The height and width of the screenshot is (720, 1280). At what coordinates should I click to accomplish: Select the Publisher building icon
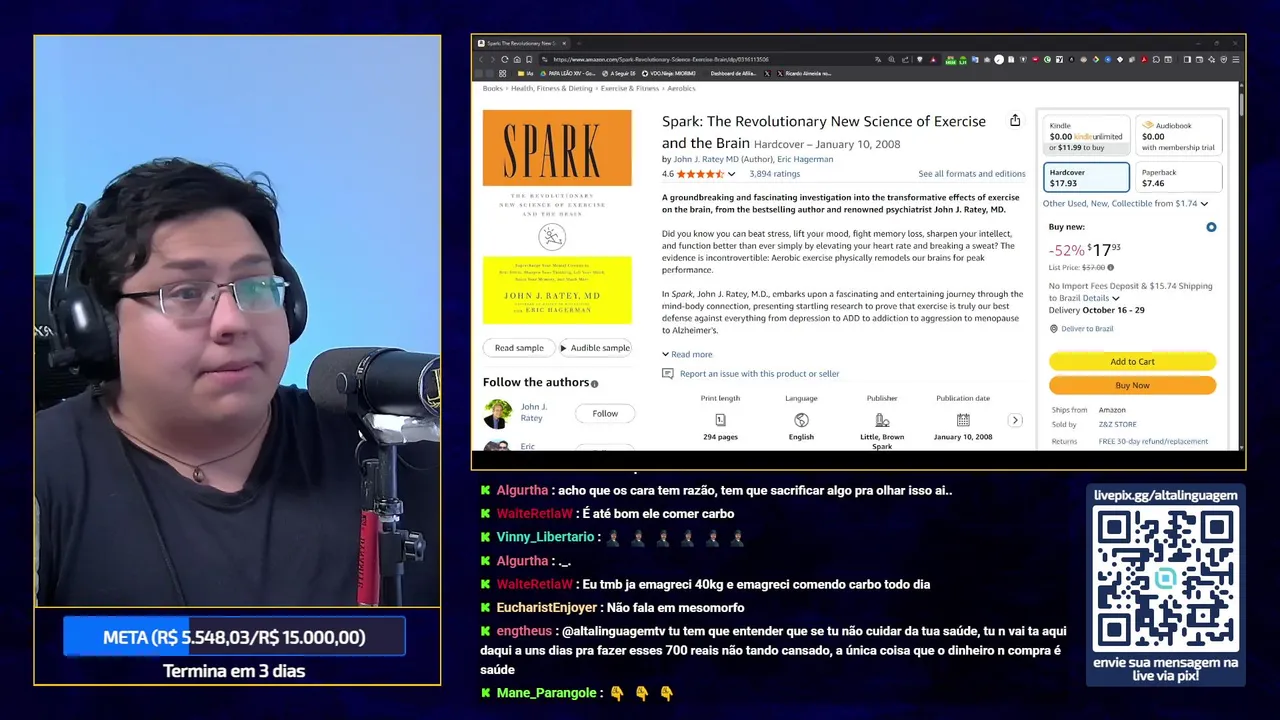point(882,420)
